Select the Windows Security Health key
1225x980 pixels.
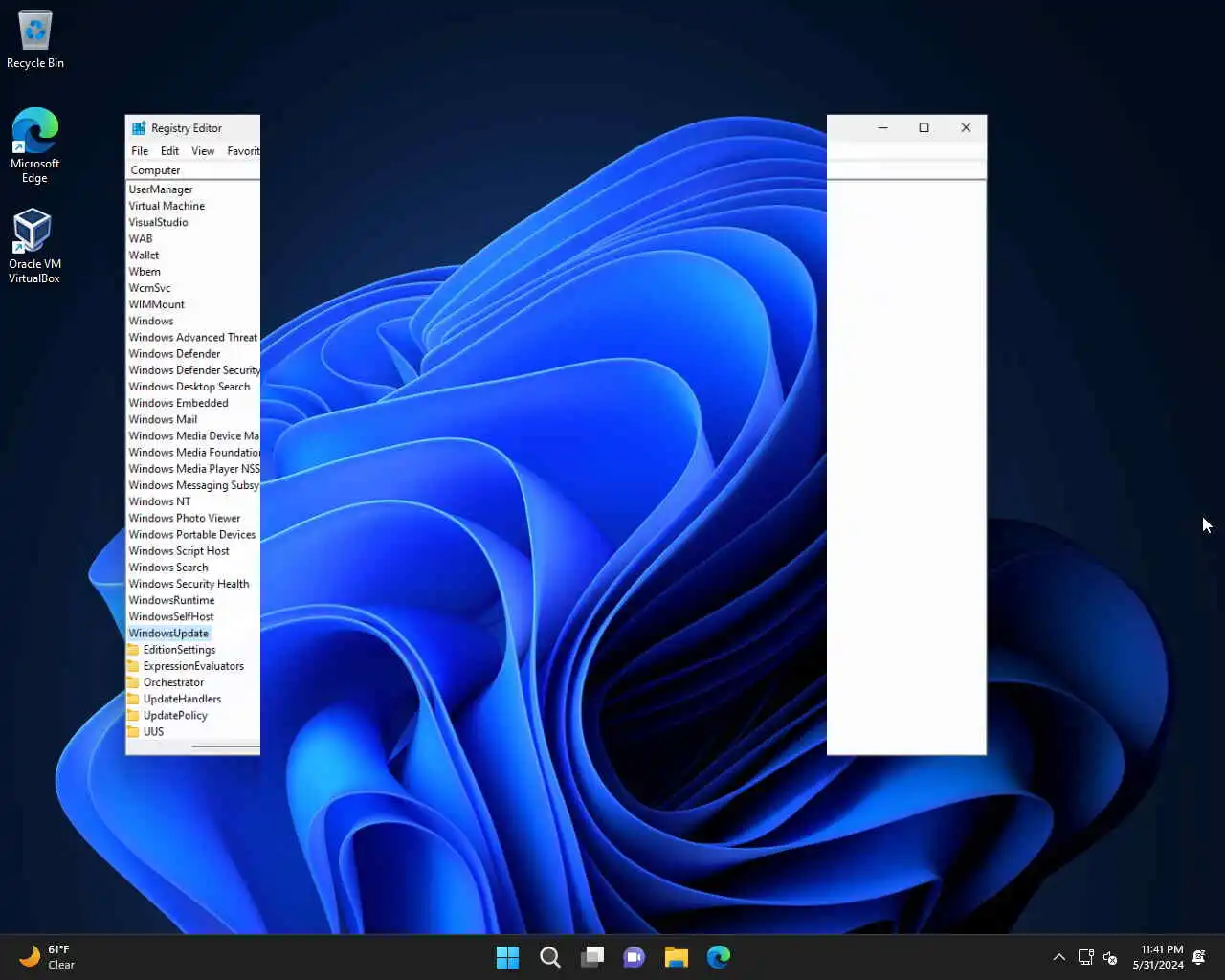[189, 584]
